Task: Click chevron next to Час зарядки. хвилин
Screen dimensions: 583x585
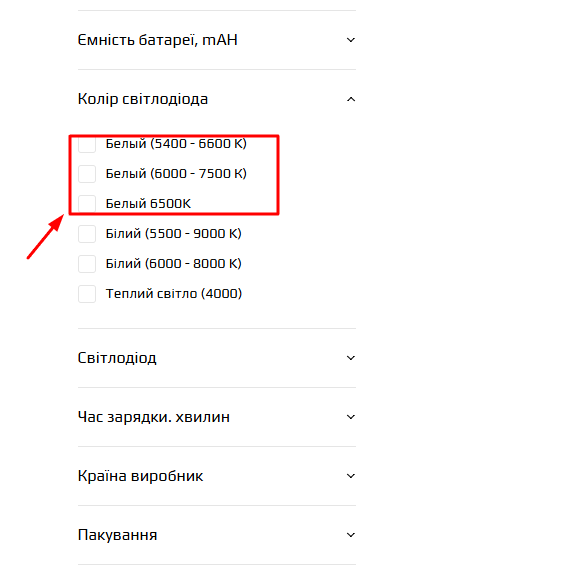Action: point(351,417)
